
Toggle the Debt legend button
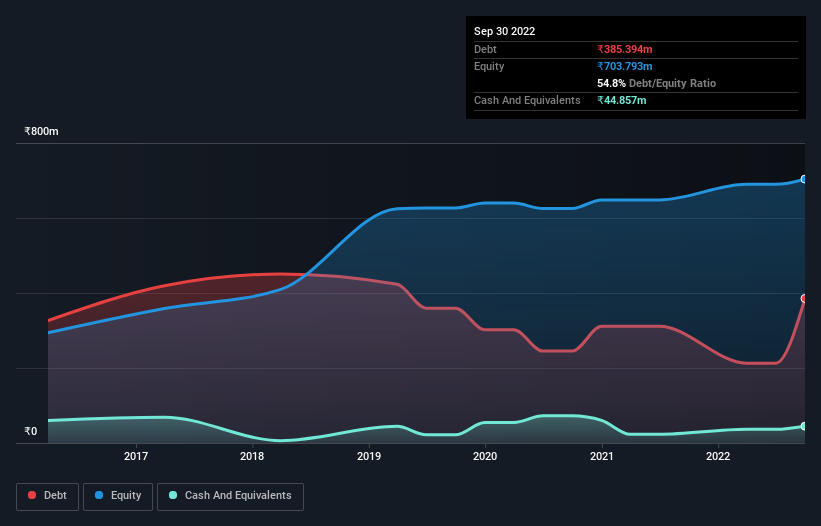click(x=47, y=496)
